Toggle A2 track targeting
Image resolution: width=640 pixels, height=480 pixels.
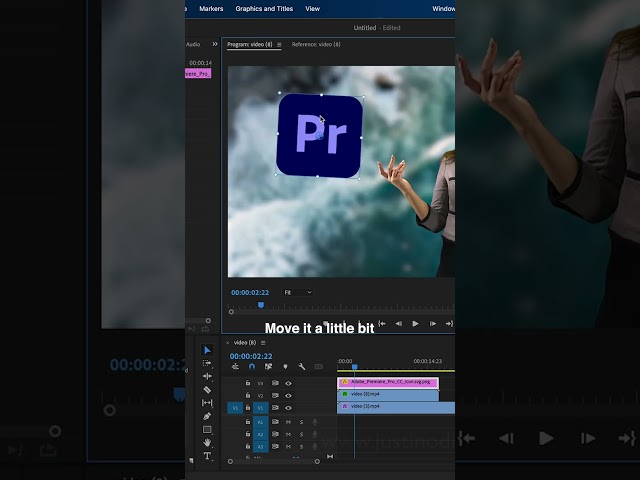point(260,434)
